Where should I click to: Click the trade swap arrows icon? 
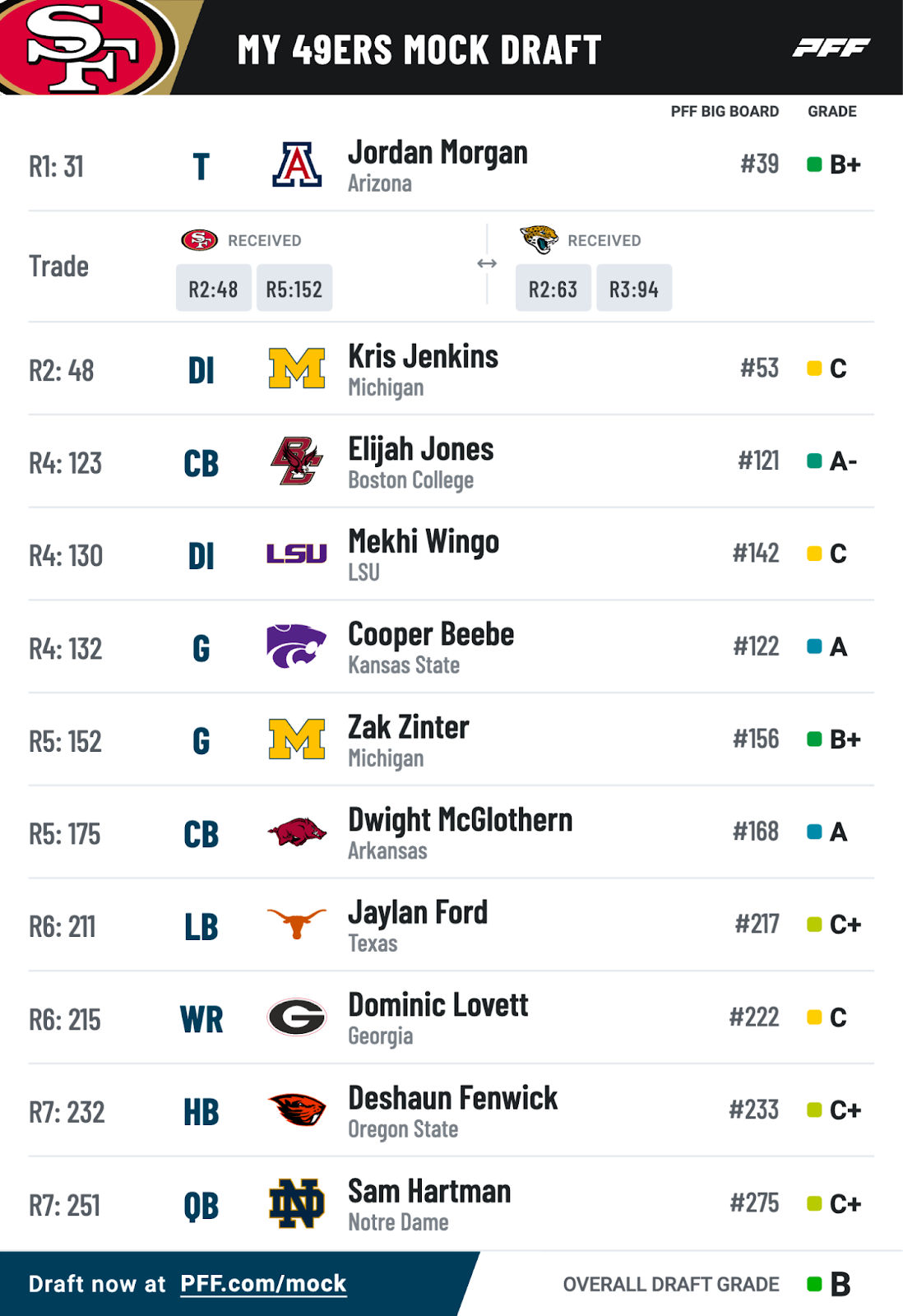(x=487, y=263)
